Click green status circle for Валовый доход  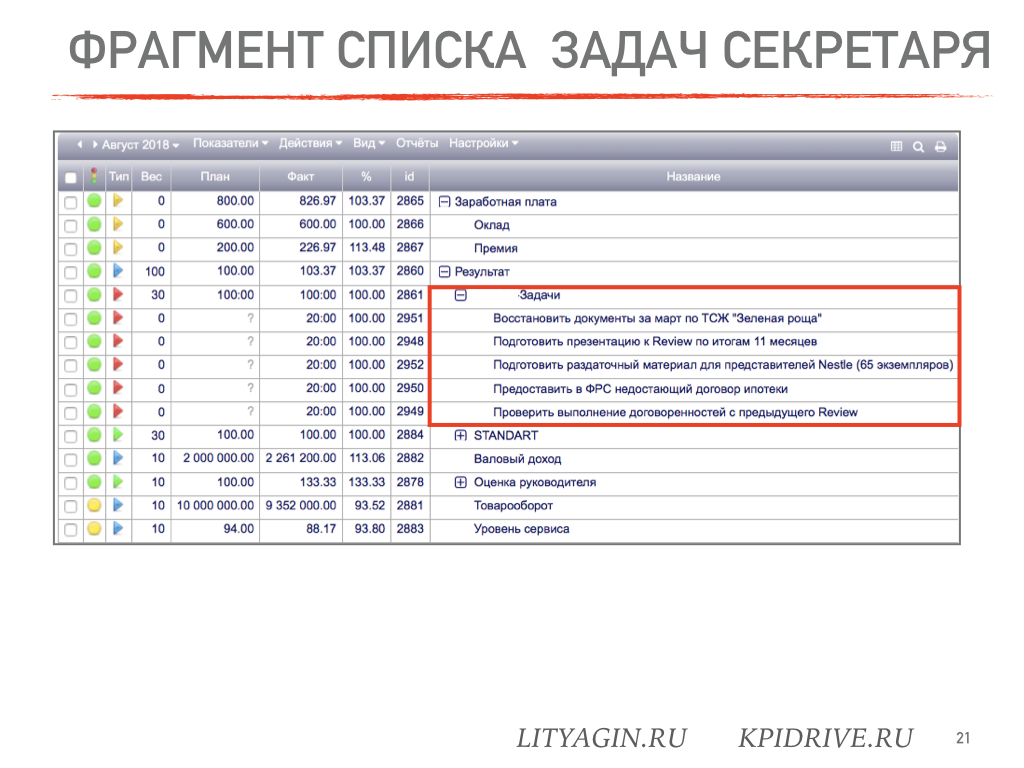pyautogui.click(x=94, y=458)
